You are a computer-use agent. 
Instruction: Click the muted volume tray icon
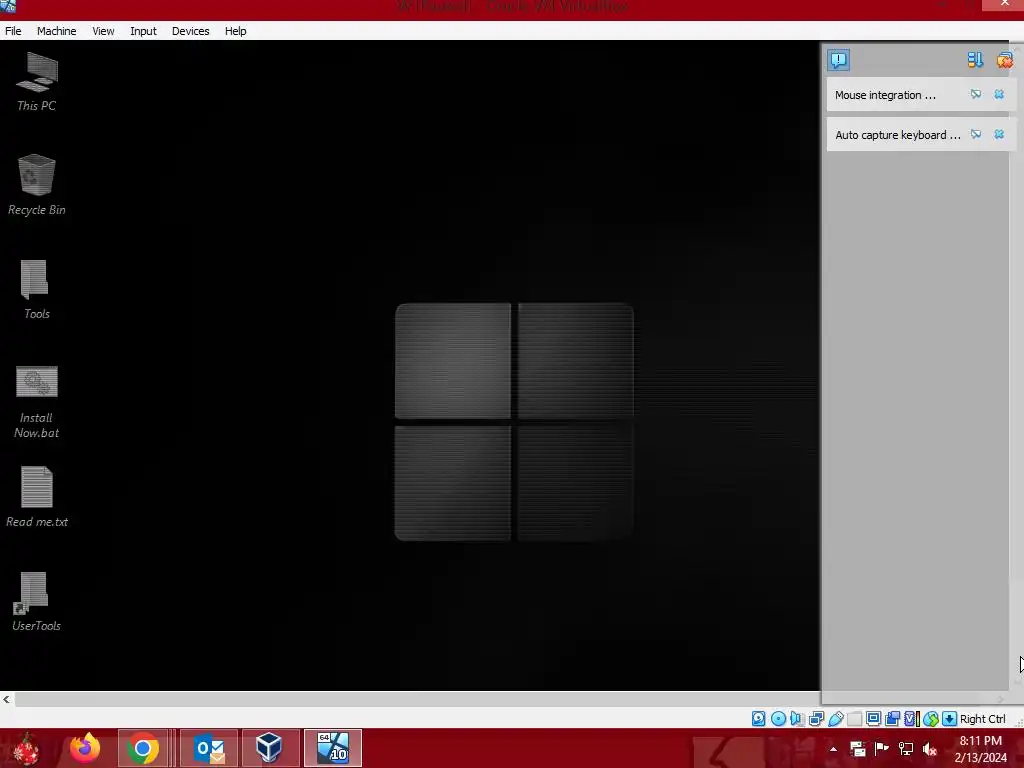[x=930, y=749]
